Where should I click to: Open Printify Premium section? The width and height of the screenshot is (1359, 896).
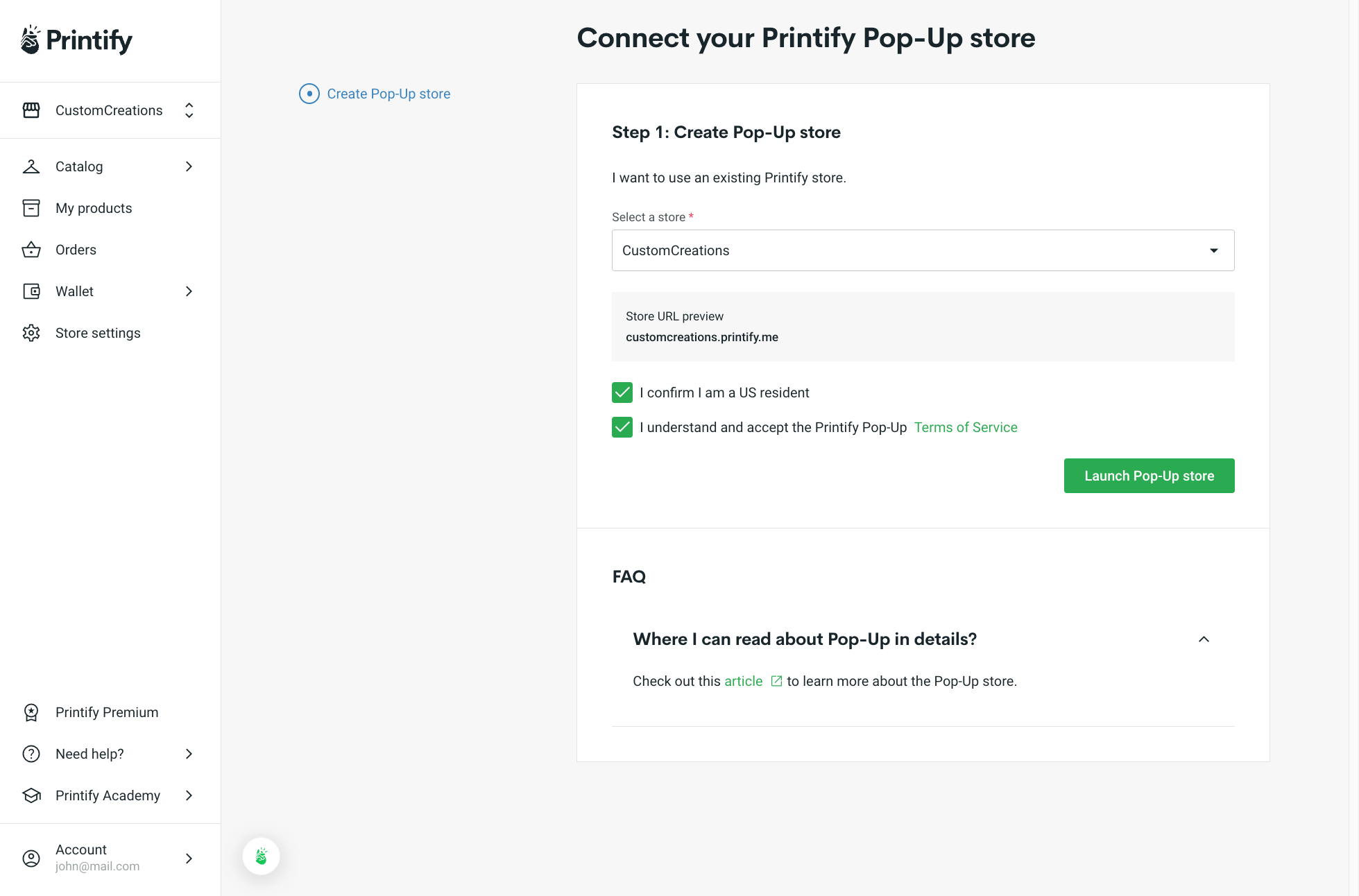(107, 712)
